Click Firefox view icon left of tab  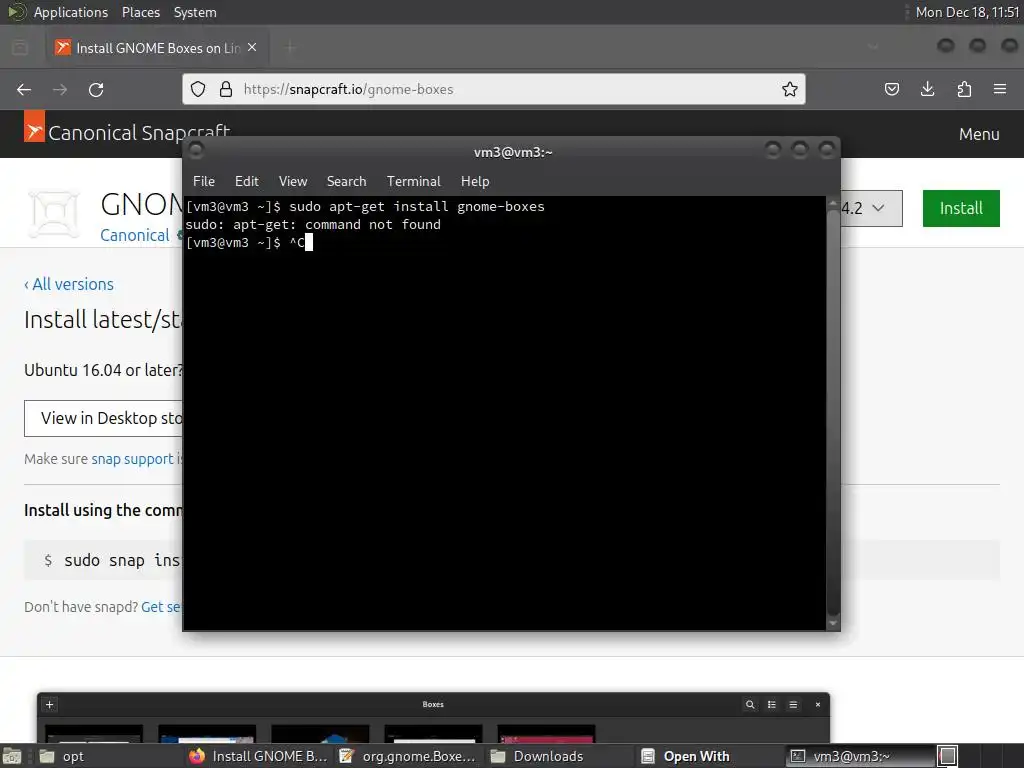pos(20,48)
